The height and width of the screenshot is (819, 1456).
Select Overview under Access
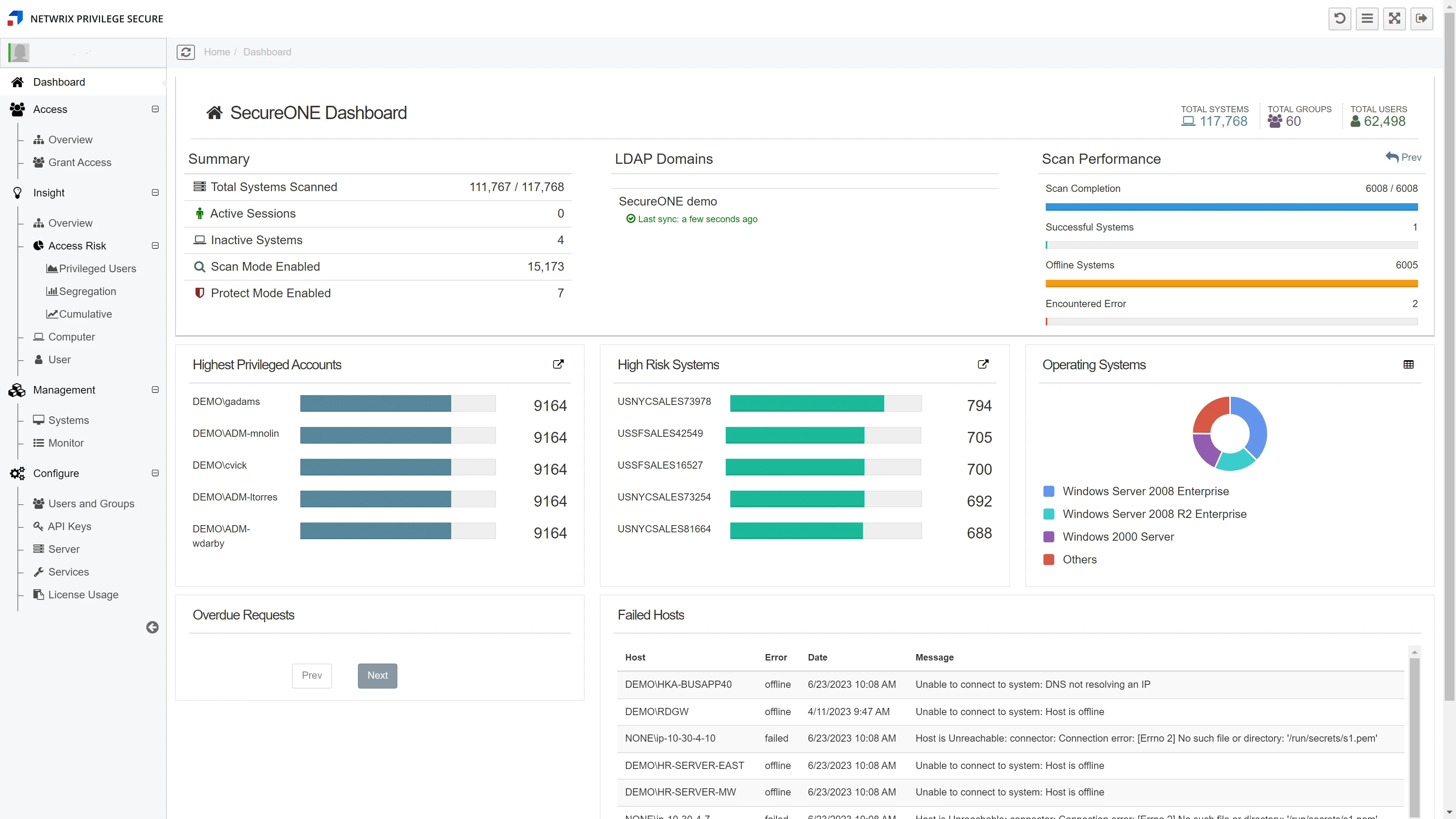pos(70,140)
